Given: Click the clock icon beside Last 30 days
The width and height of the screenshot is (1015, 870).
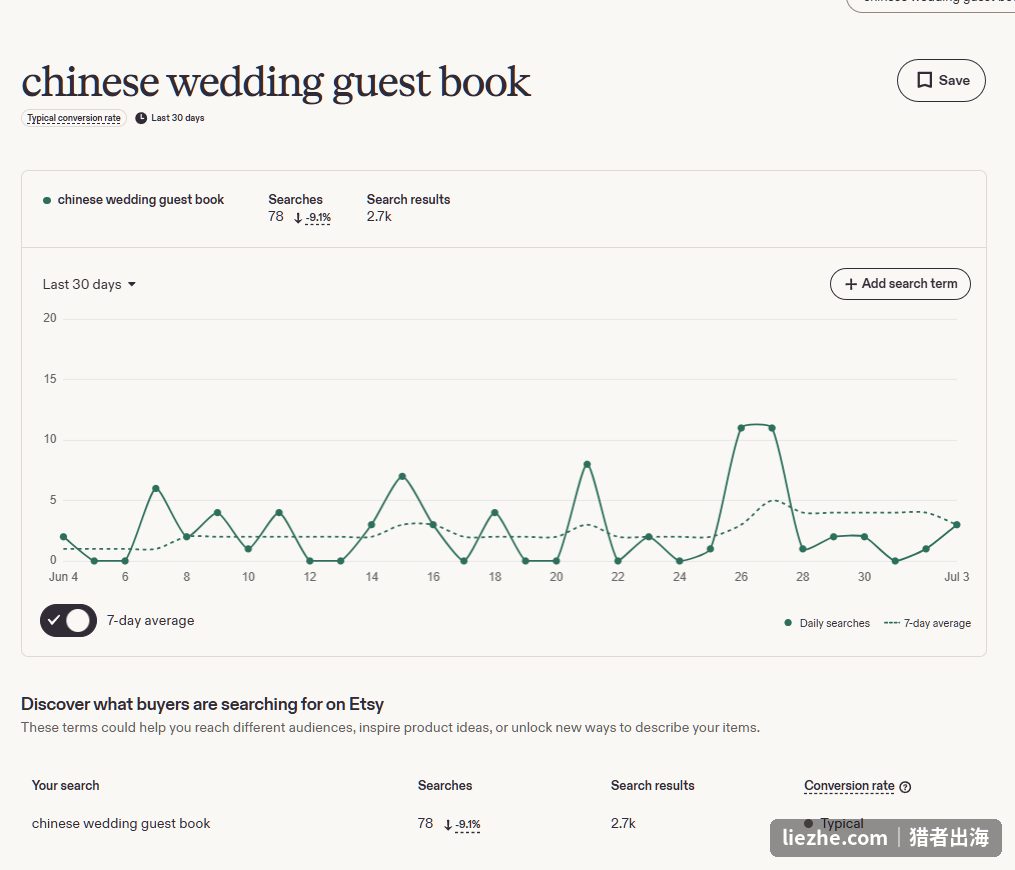Looking at the screenshot, I should click(x=140, y=118).
